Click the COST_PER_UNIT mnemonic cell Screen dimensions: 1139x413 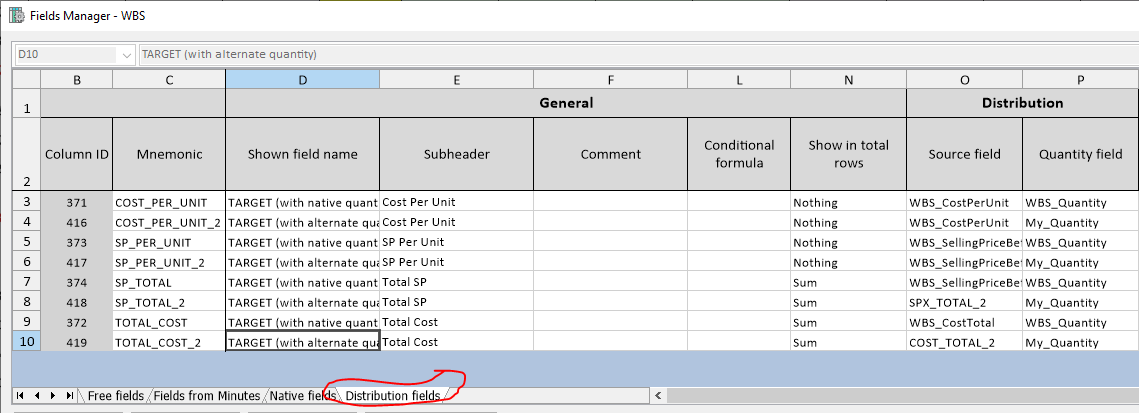[169, 202]
